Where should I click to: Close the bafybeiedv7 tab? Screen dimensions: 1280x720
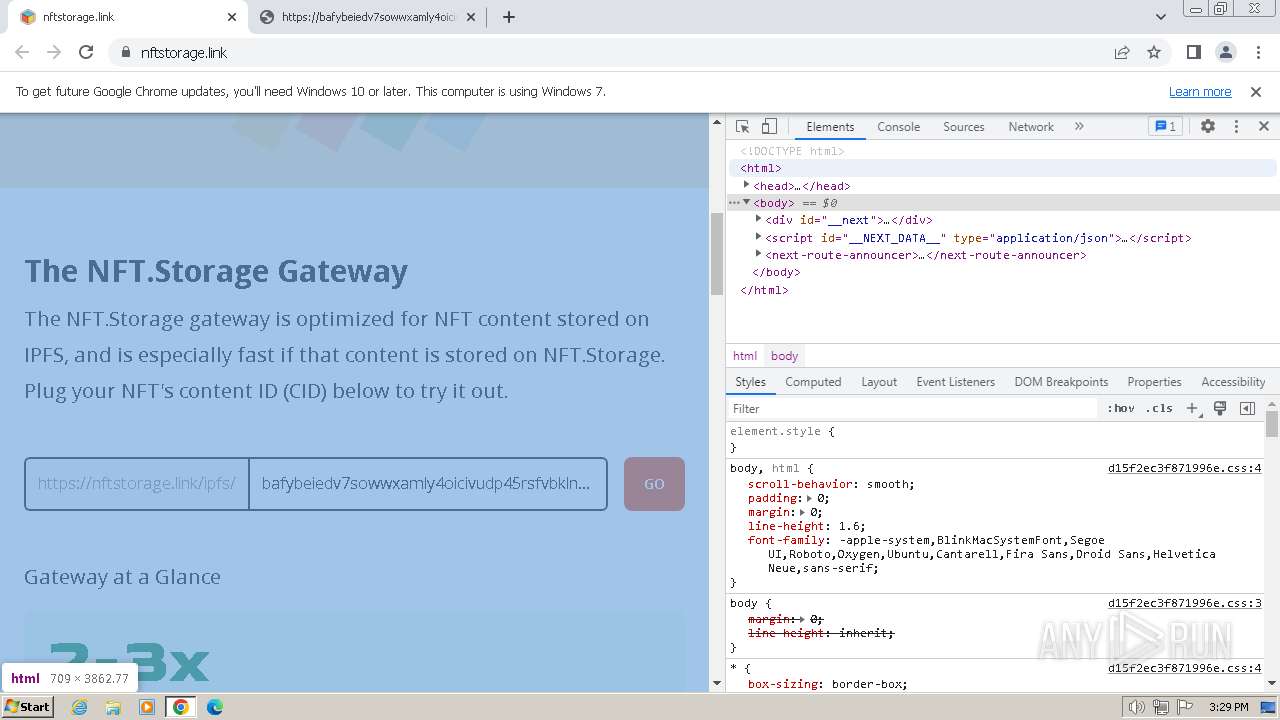[x=471, y=17]
